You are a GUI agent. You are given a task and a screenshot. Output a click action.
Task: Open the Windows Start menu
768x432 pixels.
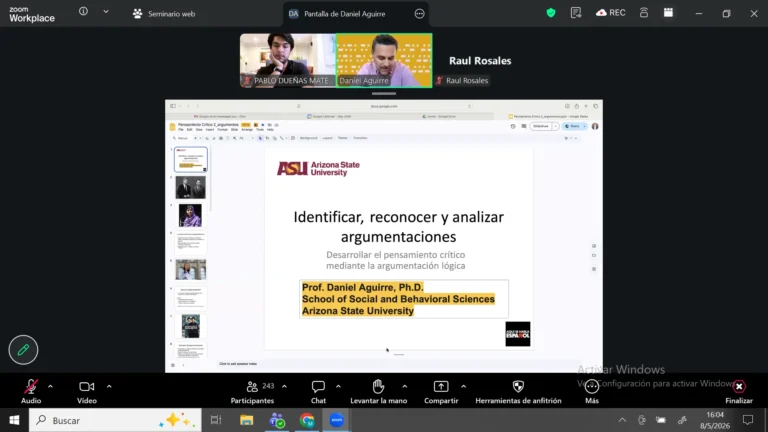point(14,420)
